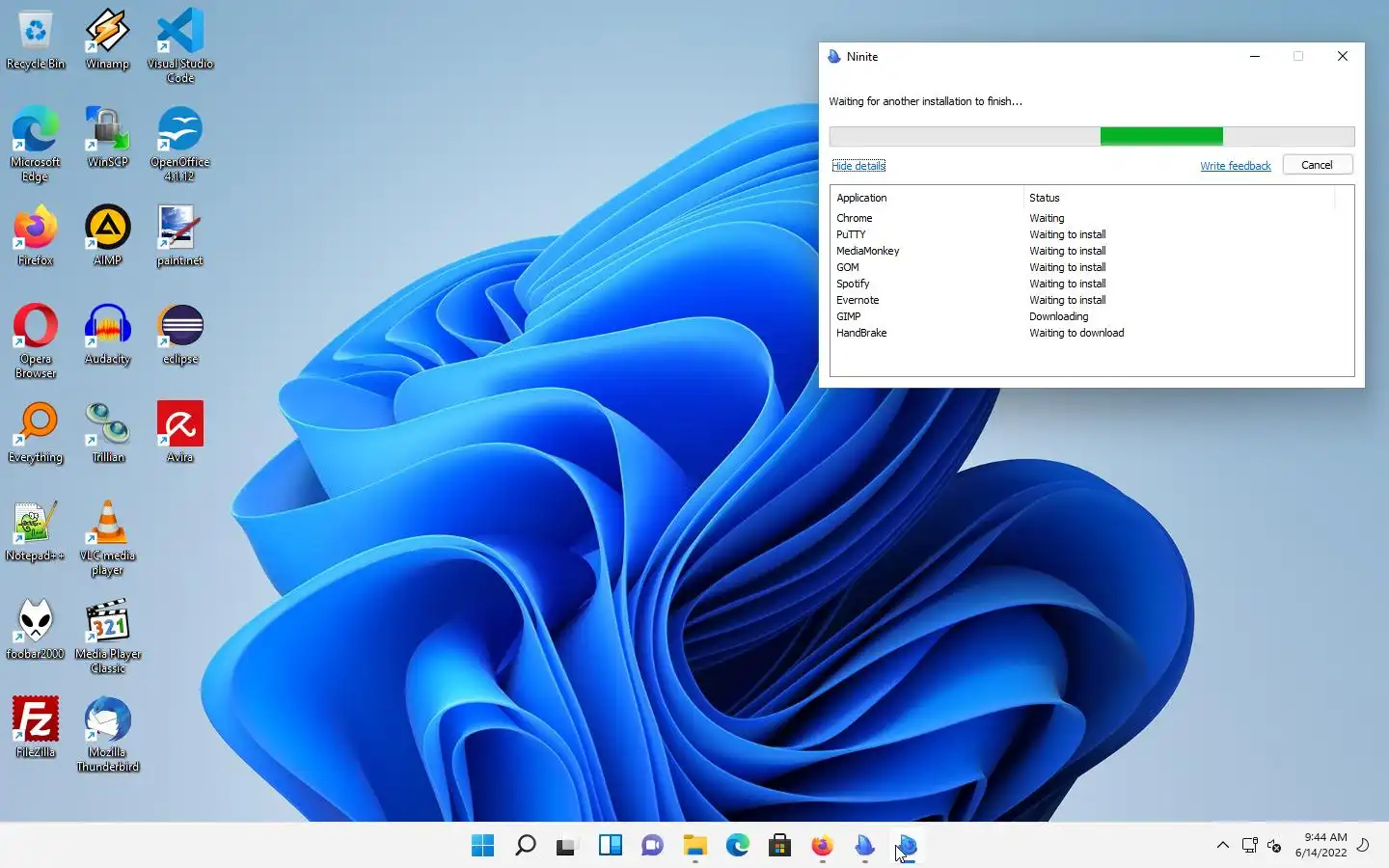This screenshot has width=1389, height=868.
Task: Open the Windows Start menu
Action: [x=483, y=846]
